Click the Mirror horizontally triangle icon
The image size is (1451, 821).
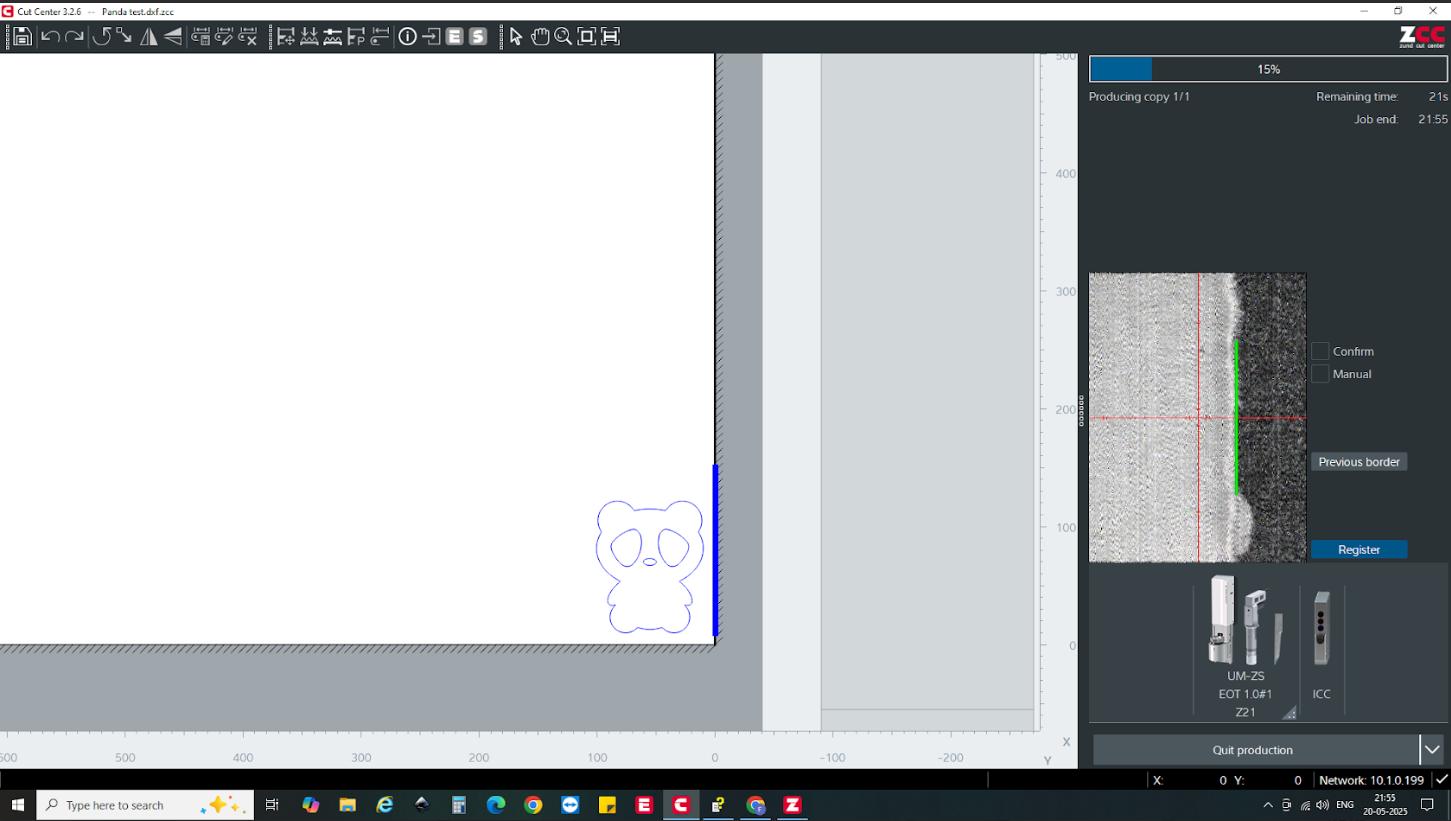coord(149,37)
